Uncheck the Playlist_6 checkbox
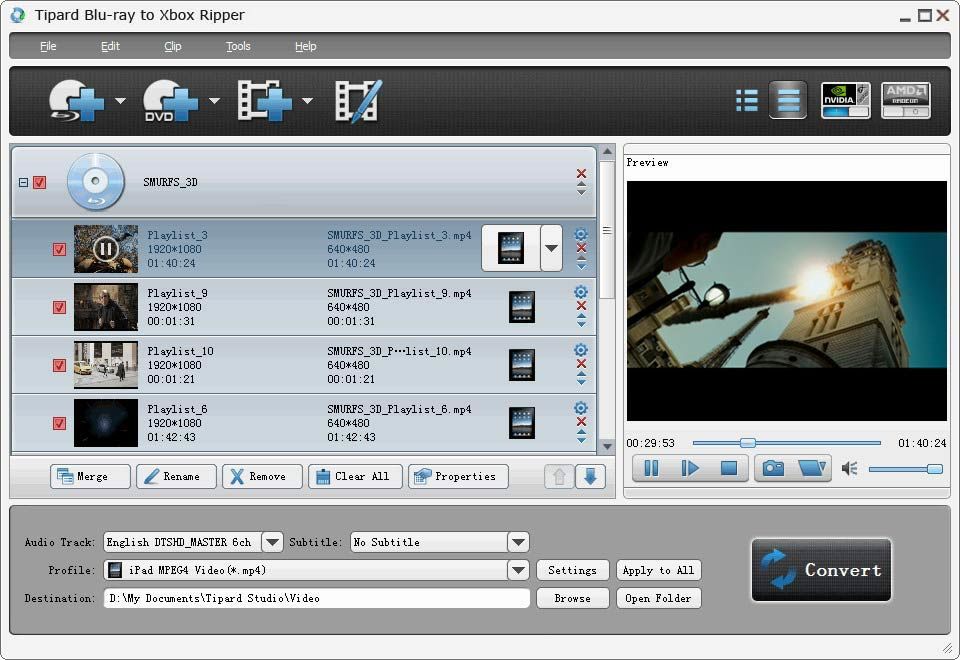Screen dimensions: 960x660 tap(59, 423)
